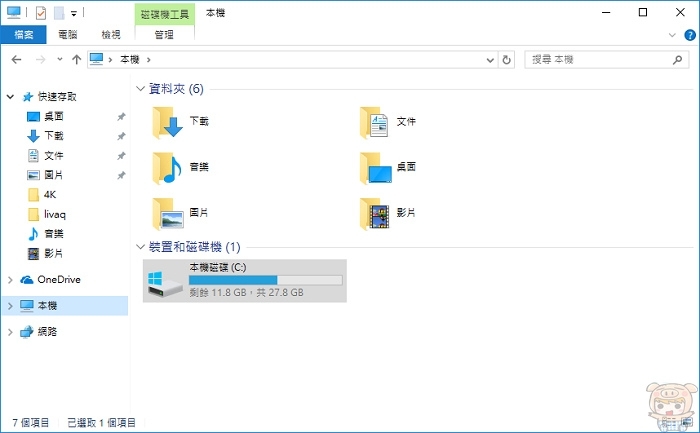
Task: Toggle ribbon expand chevron near help
Action: 672,35
